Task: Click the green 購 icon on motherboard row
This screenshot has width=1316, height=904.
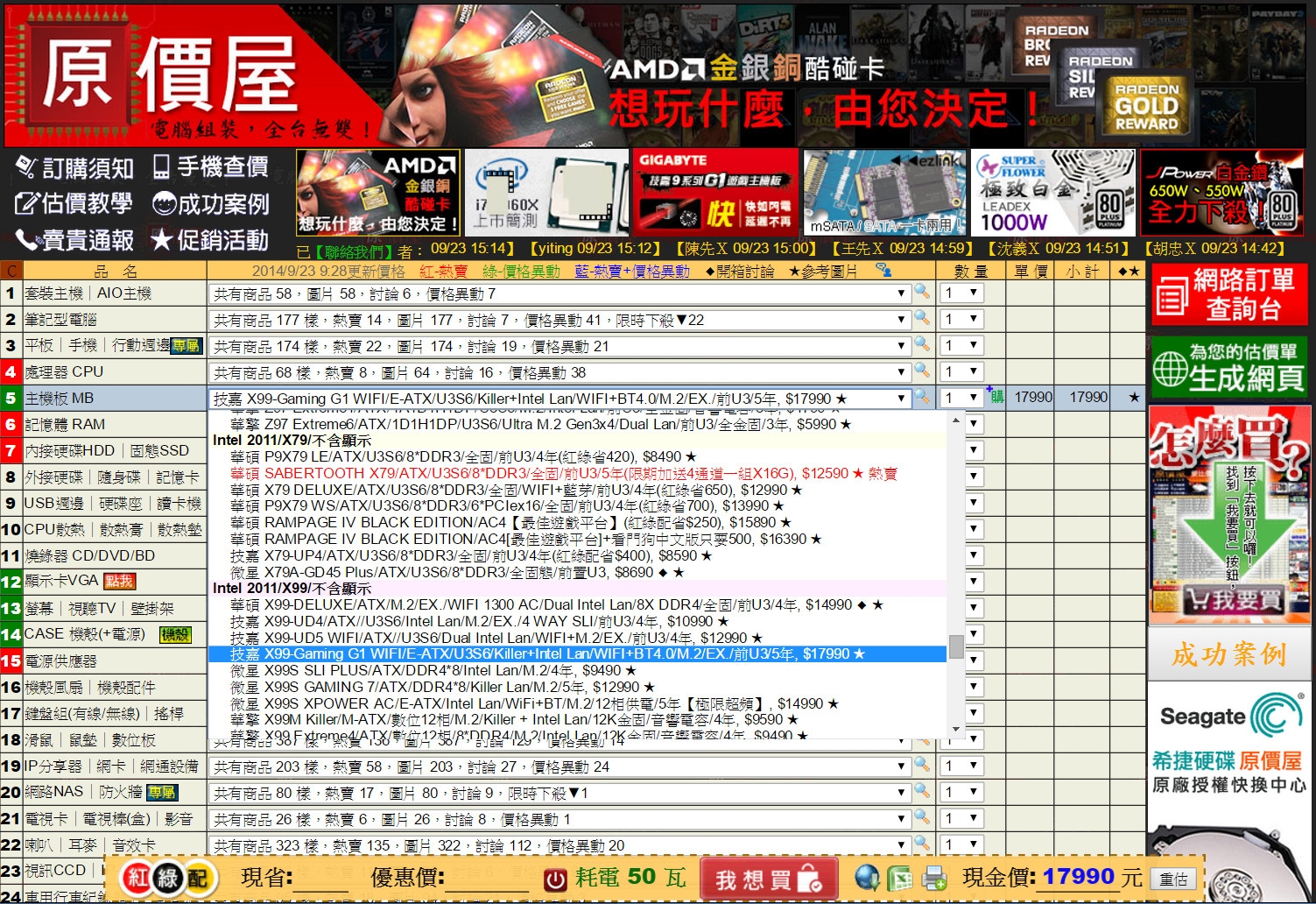Action: [996, 396]
